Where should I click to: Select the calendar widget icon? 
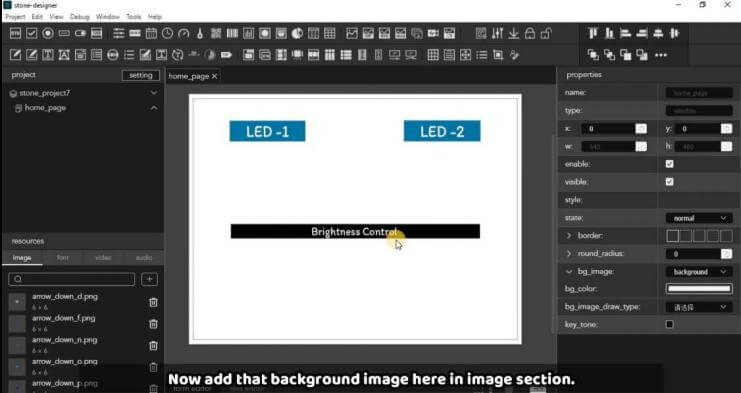[151, 34]
